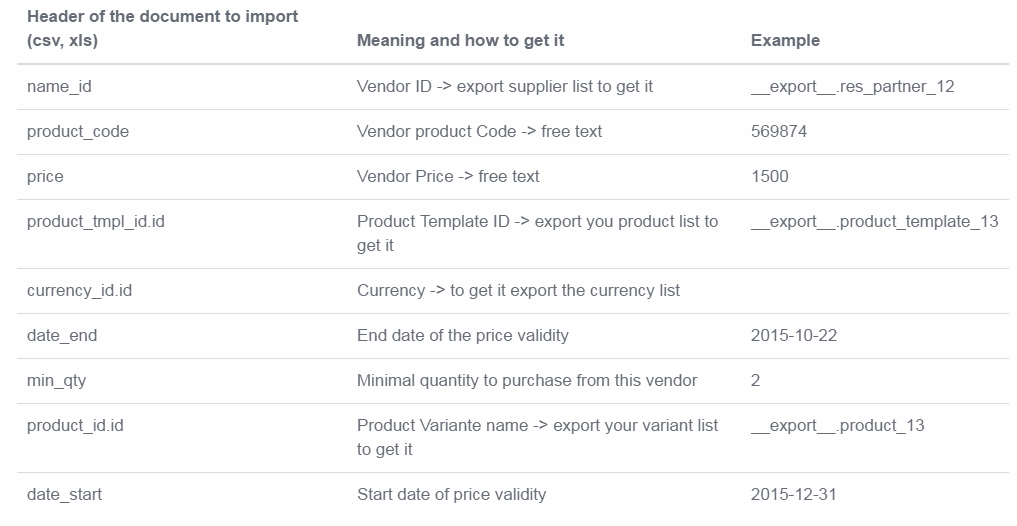Select product_tmpl_id.id cell text
The width and height of the screenshot is (1017, 526).
(x=96, y=222)
